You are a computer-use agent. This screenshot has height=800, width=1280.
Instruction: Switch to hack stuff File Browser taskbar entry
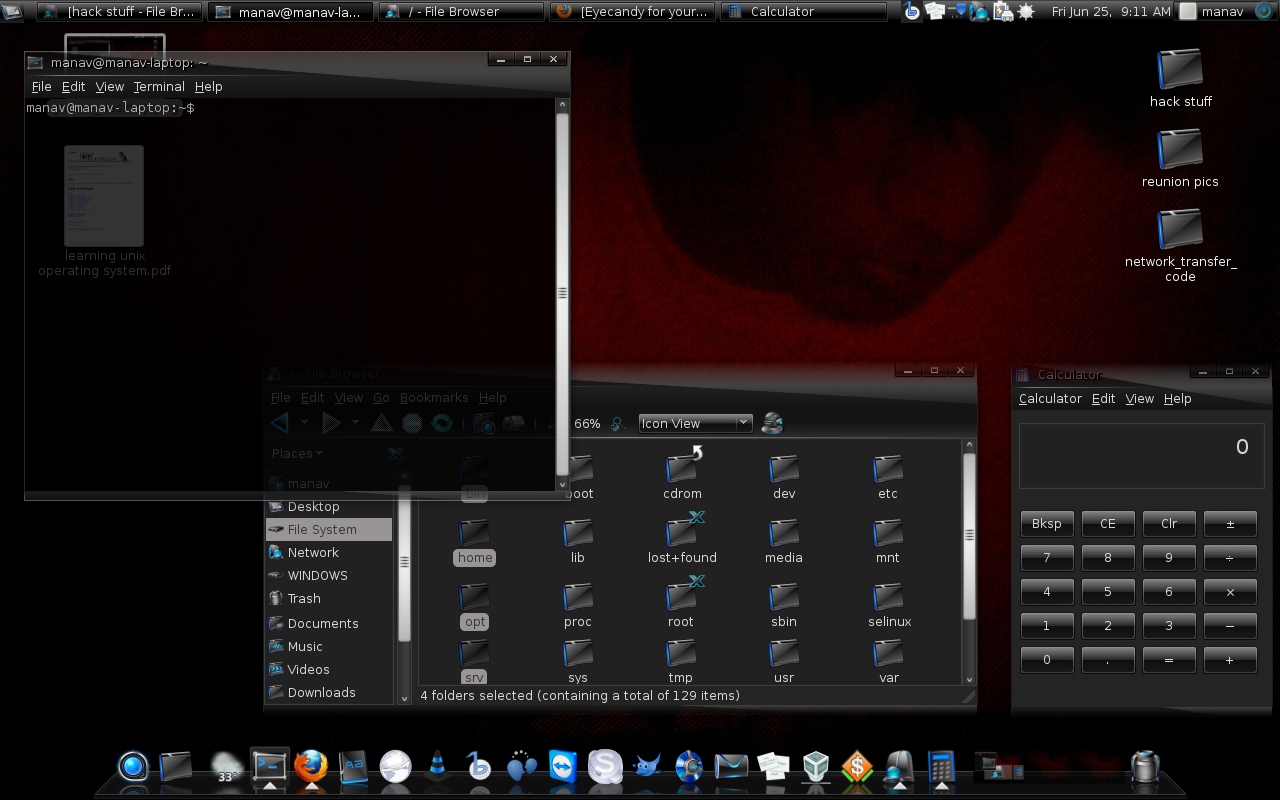click(119, 12)
